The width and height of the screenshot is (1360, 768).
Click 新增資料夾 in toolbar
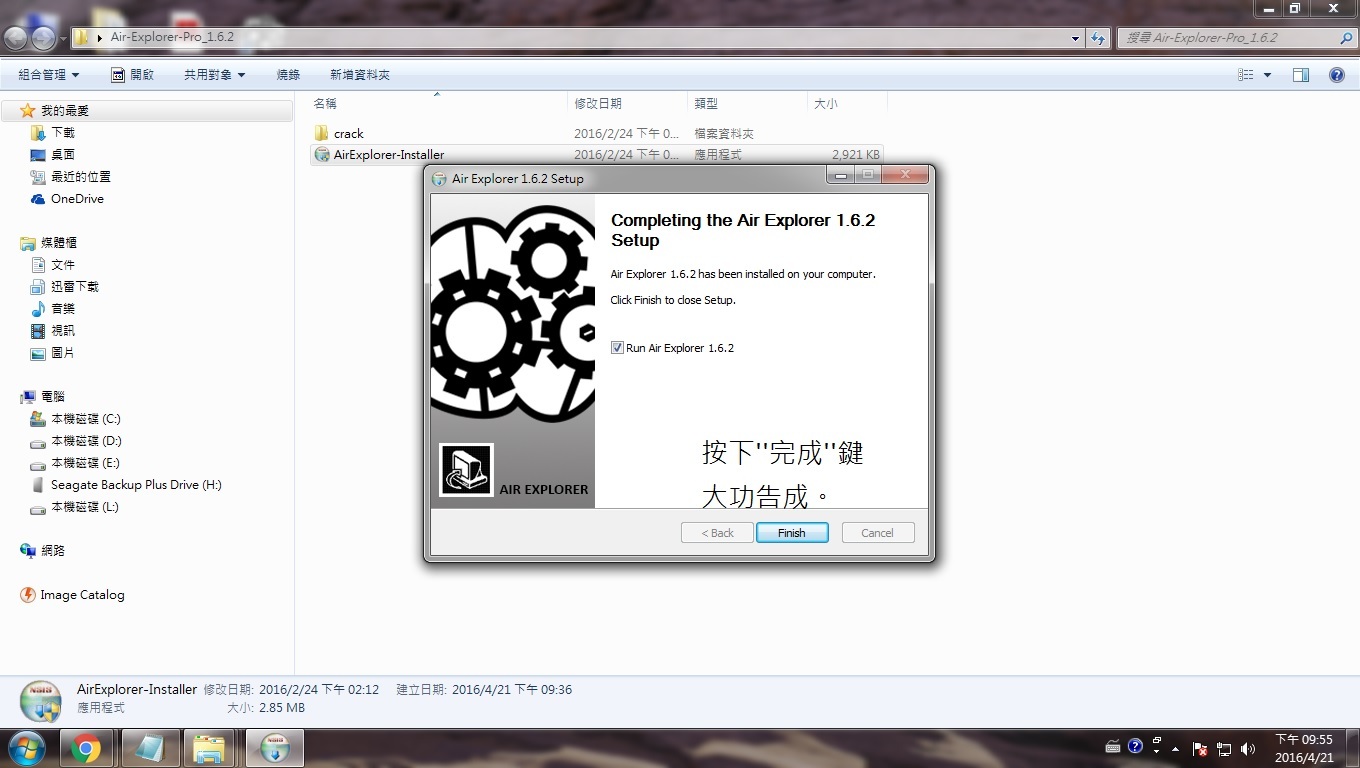point(360,75)
